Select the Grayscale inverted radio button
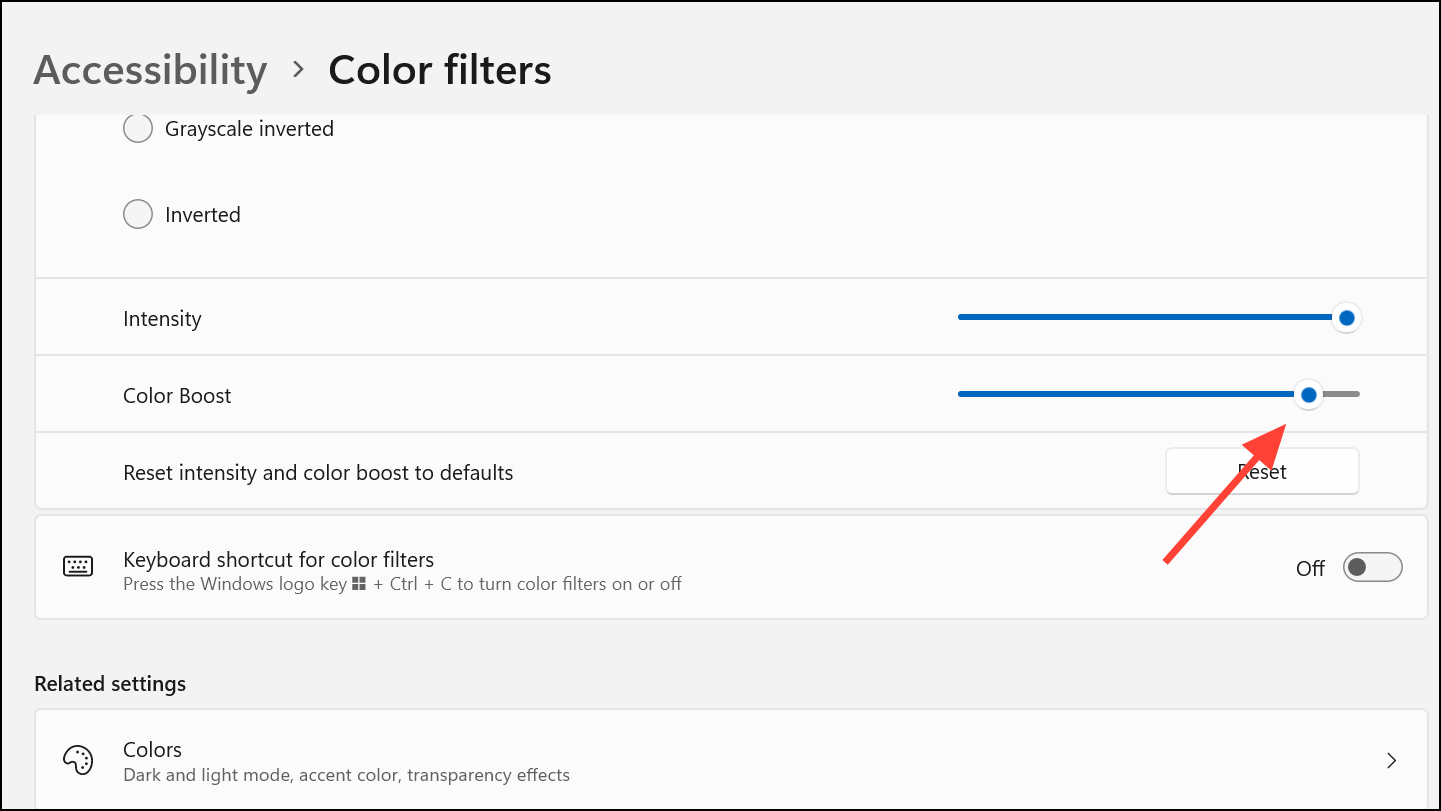The image size is (1441, 811). 138,128
